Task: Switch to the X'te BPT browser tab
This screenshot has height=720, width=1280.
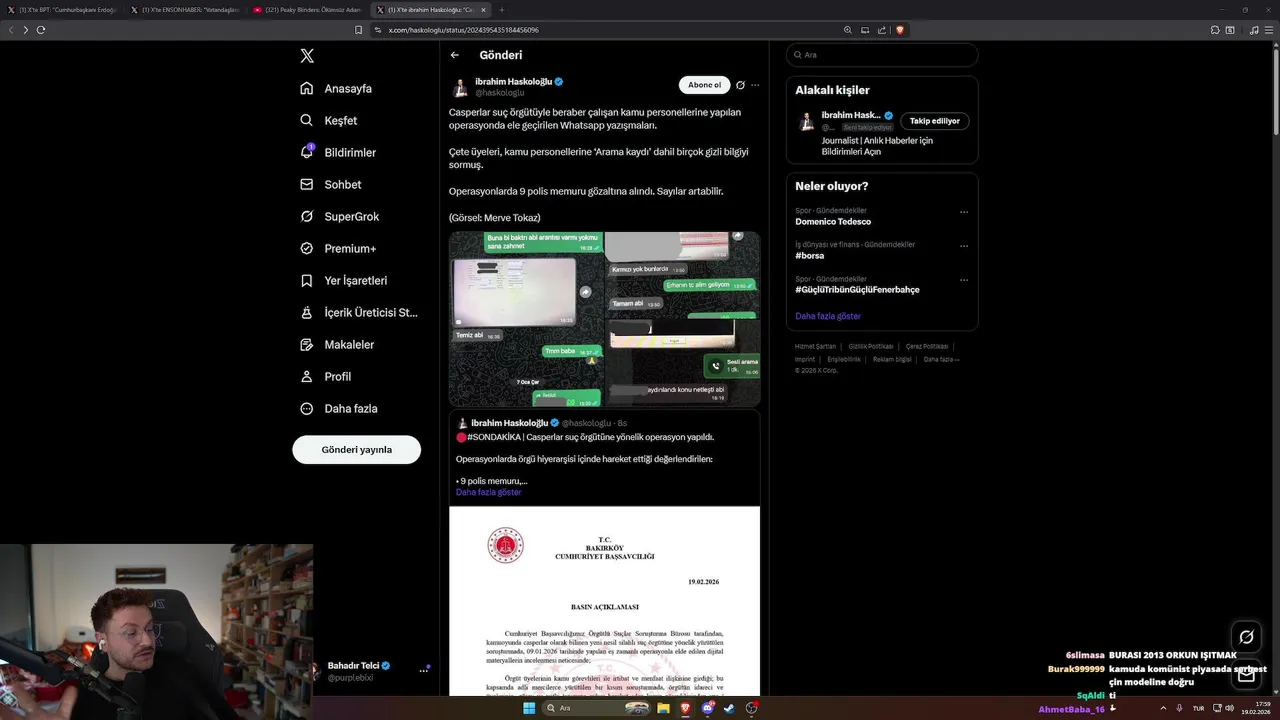Action: coord(62,10)
